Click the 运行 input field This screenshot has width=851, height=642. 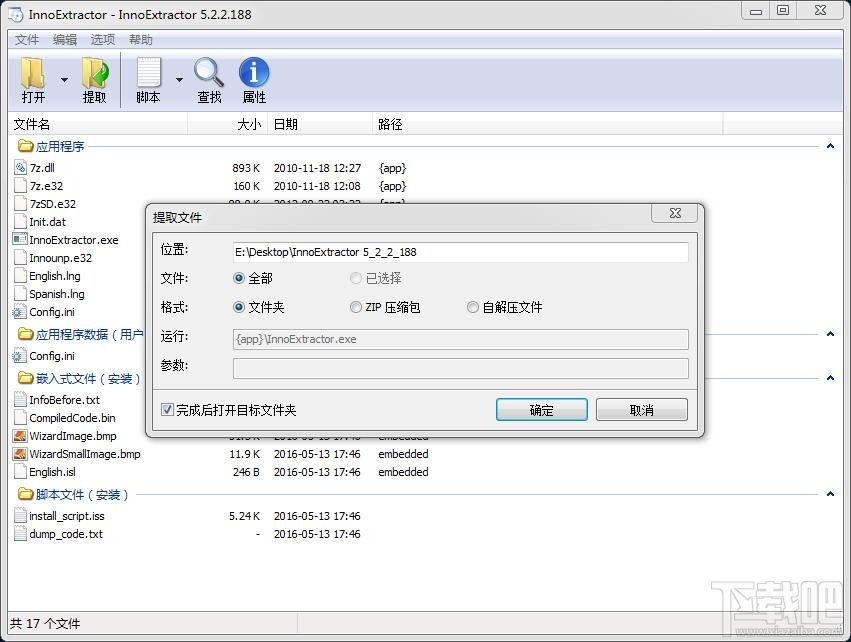coord(461,339)
